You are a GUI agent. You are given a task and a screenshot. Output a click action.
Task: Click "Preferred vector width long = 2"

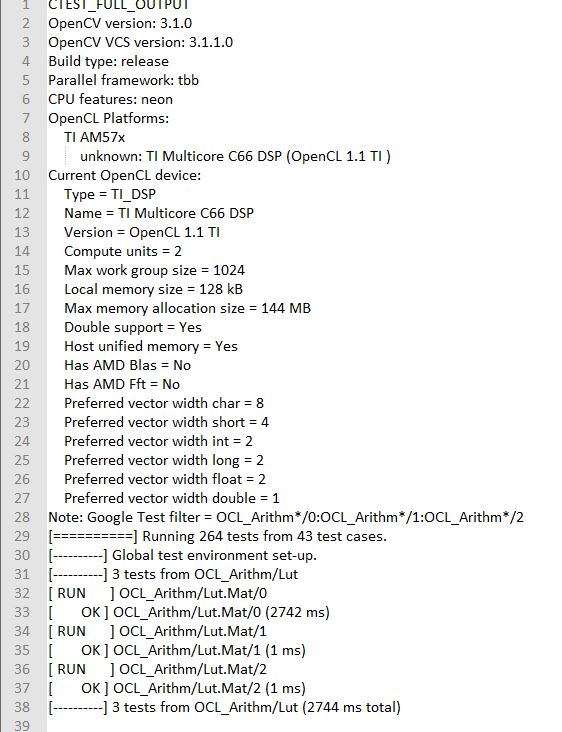(164, 460)
